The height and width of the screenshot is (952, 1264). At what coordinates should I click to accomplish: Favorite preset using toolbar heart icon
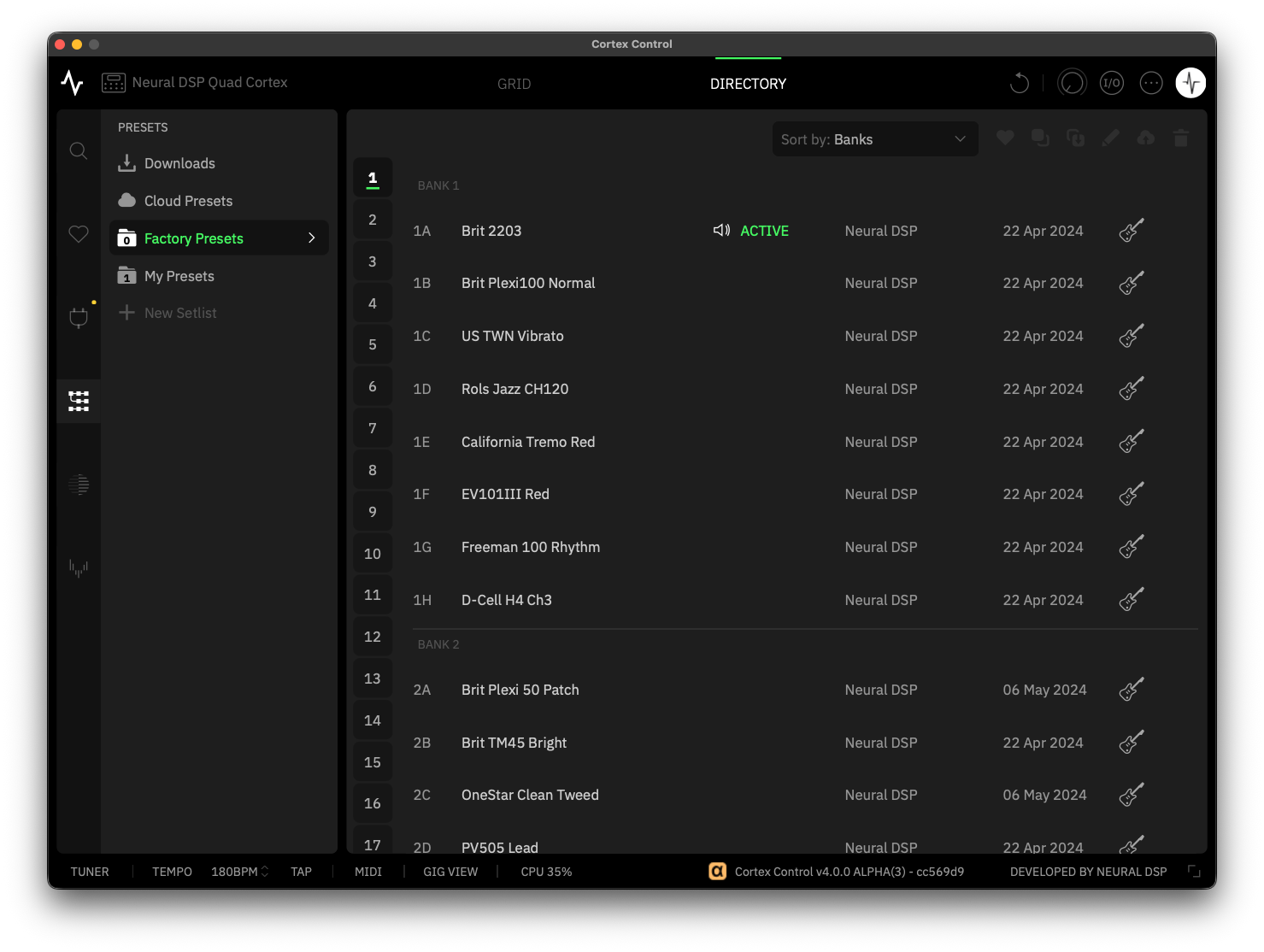tap(1005, 138)
